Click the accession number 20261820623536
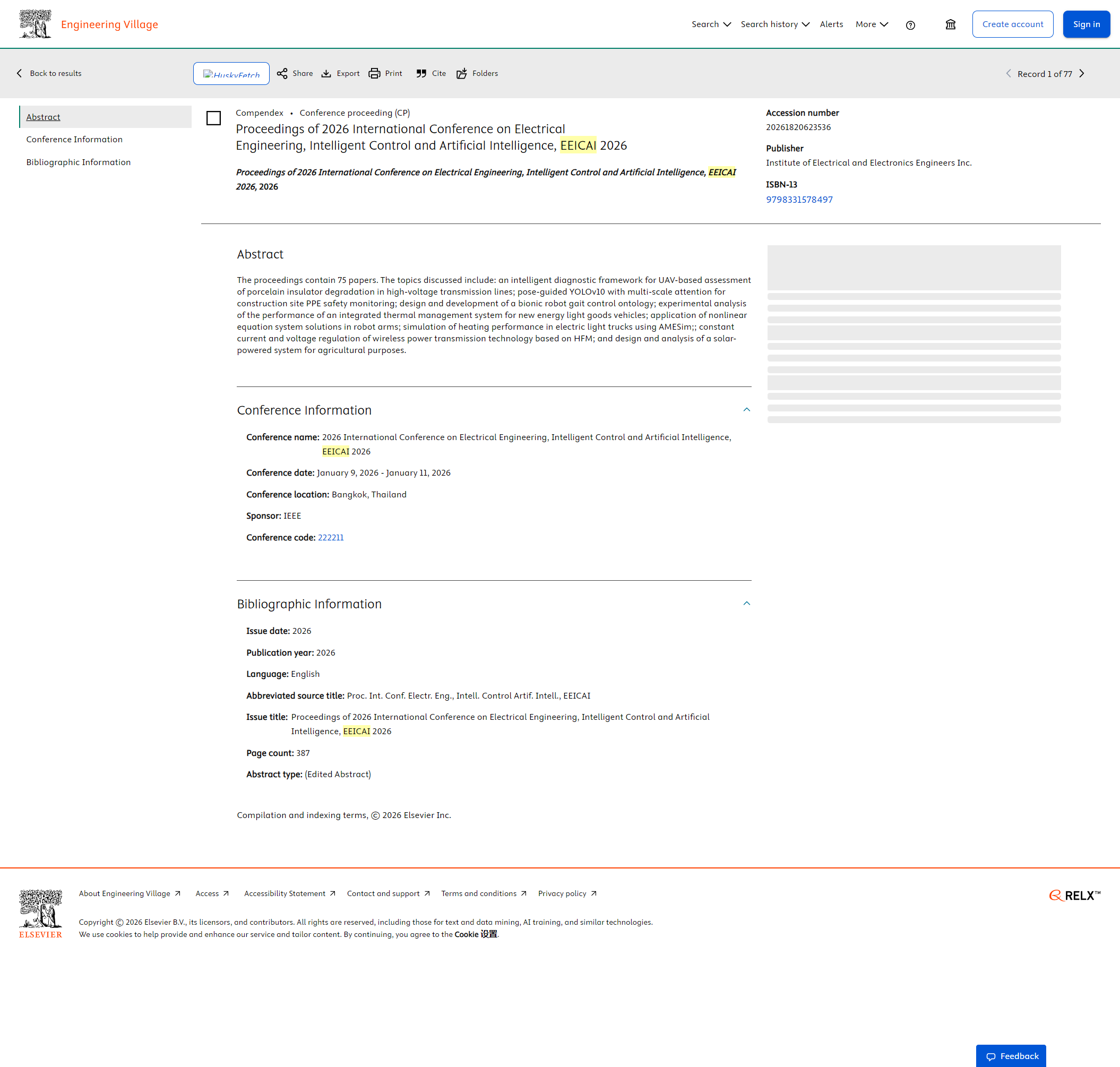The width and height of the screenshot is (1120, 1067). 798,127
